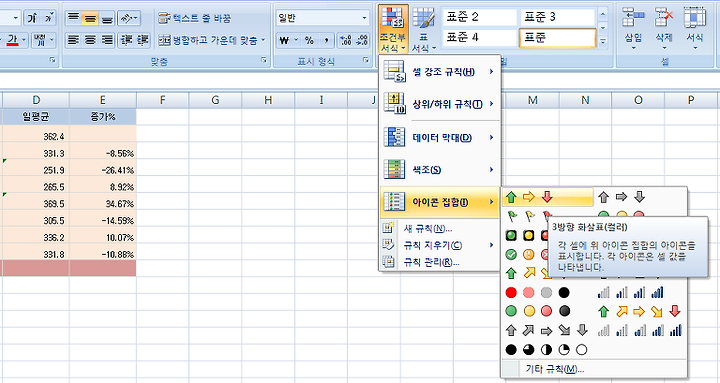The image size is (720, 383).
Task: Select column E header
Action: click(x=103, y=100)
